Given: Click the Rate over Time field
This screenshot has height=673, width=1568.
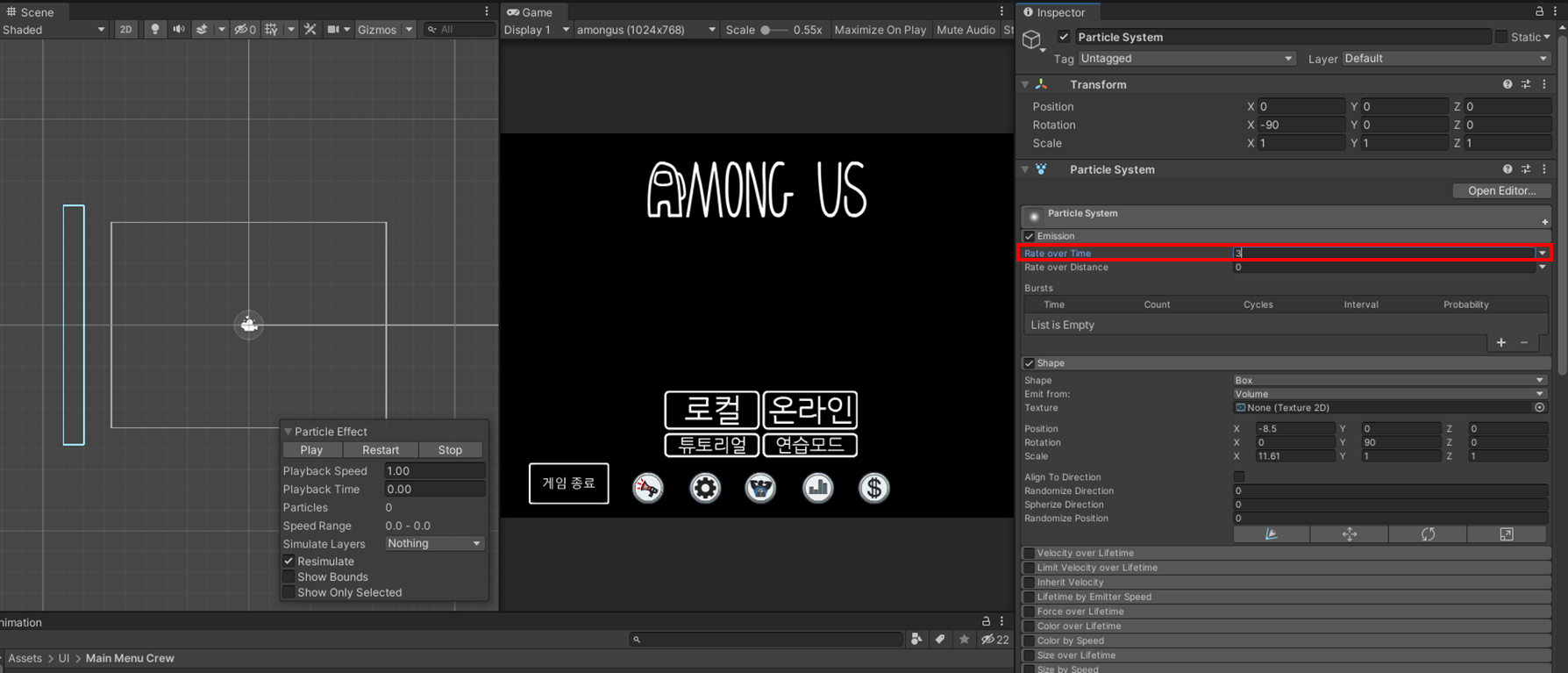Looking at the screenshot, I should tap(1384, 253).
